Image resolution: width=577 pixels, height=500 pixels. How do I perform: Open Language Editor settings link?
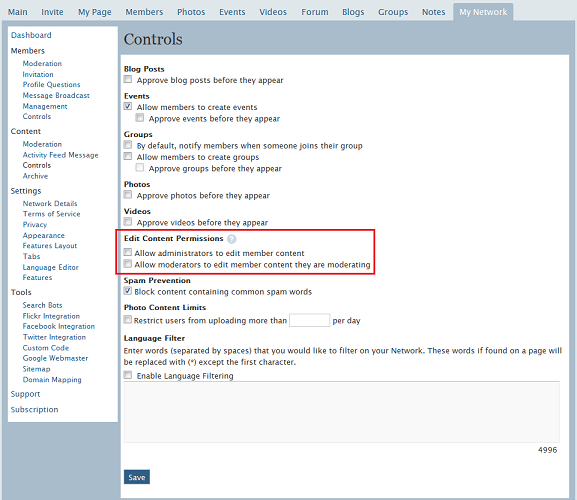point(50,267)
